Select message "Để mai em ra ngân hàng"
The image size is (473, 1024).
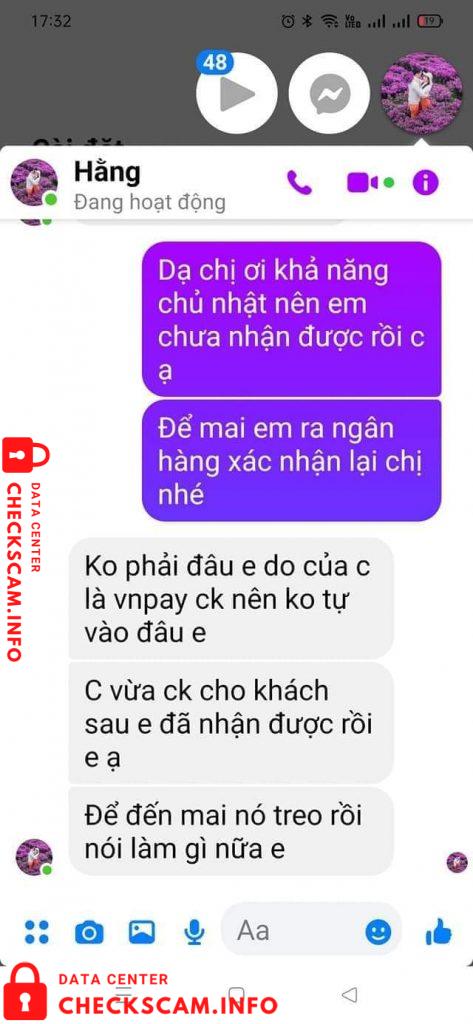coord(291,460)
